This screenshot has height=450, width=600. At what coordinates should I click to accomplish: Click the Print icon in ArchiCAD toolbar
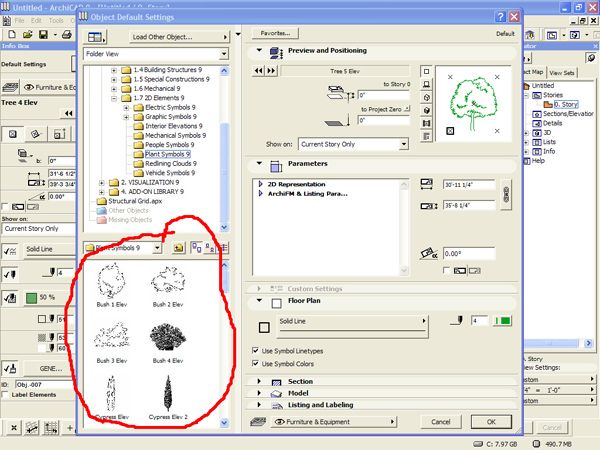click(x=67, y=34)
